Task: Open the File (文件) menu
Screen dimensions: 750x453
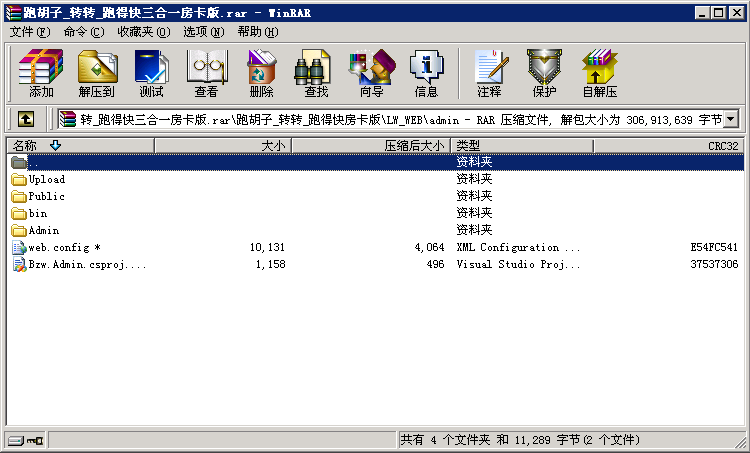Action: click(28, 32)
